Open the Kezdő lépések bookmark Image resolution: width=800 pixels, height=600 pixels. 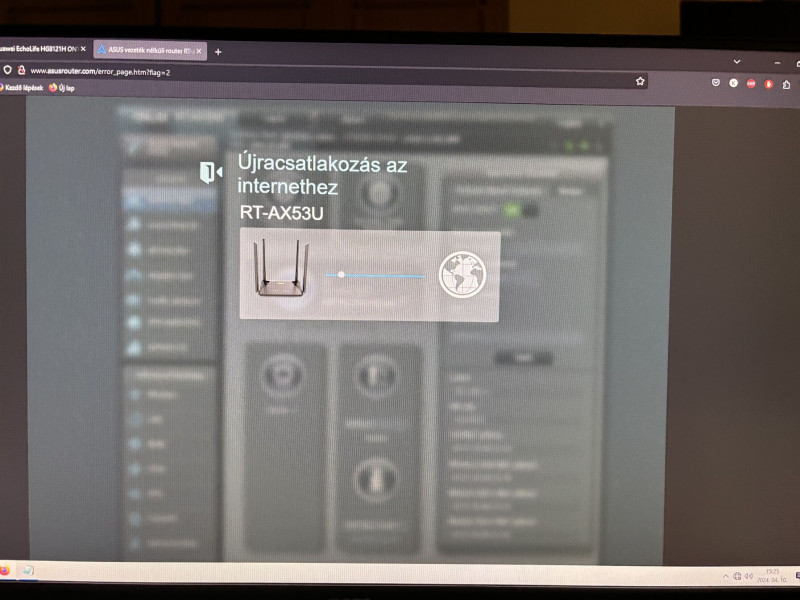click(21, 87)
